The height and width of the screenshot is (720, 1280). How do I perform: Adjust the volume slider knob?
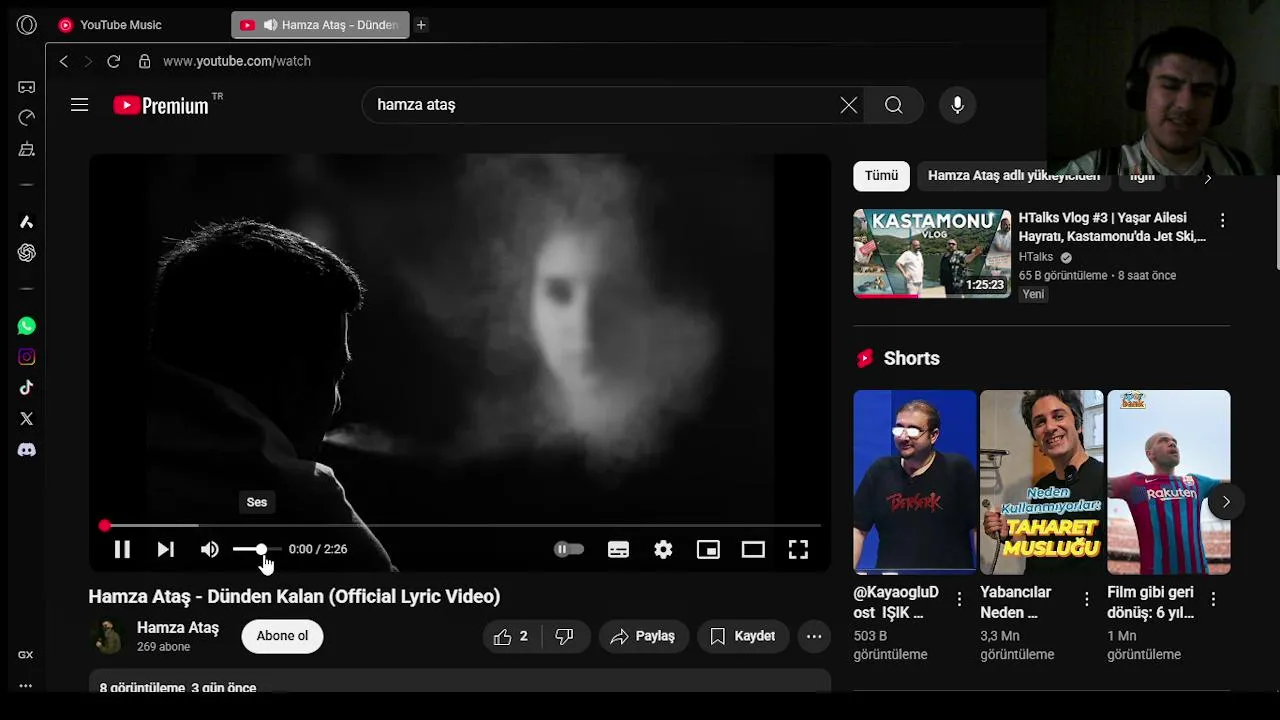pyautogui.click(x=261, y=549)
